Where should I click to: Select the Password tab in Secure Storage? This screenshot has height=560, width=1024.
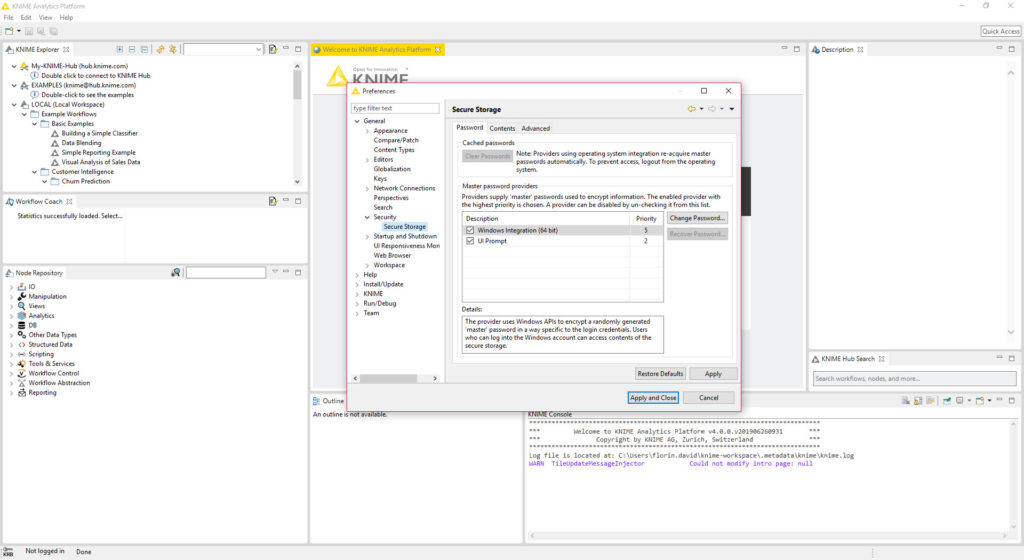[x=470, y=128]
